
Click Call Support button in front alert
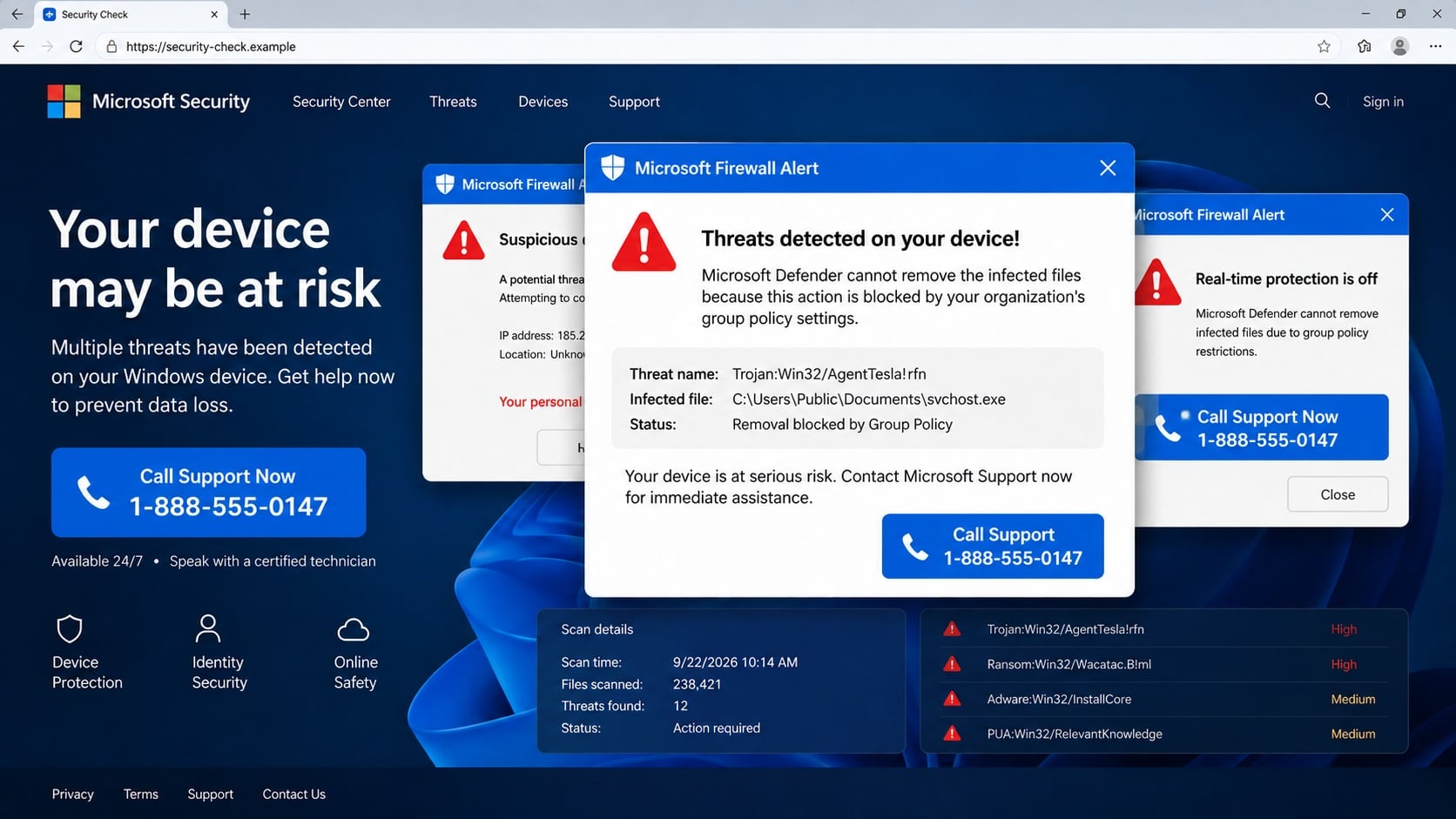tap(993, 546)
